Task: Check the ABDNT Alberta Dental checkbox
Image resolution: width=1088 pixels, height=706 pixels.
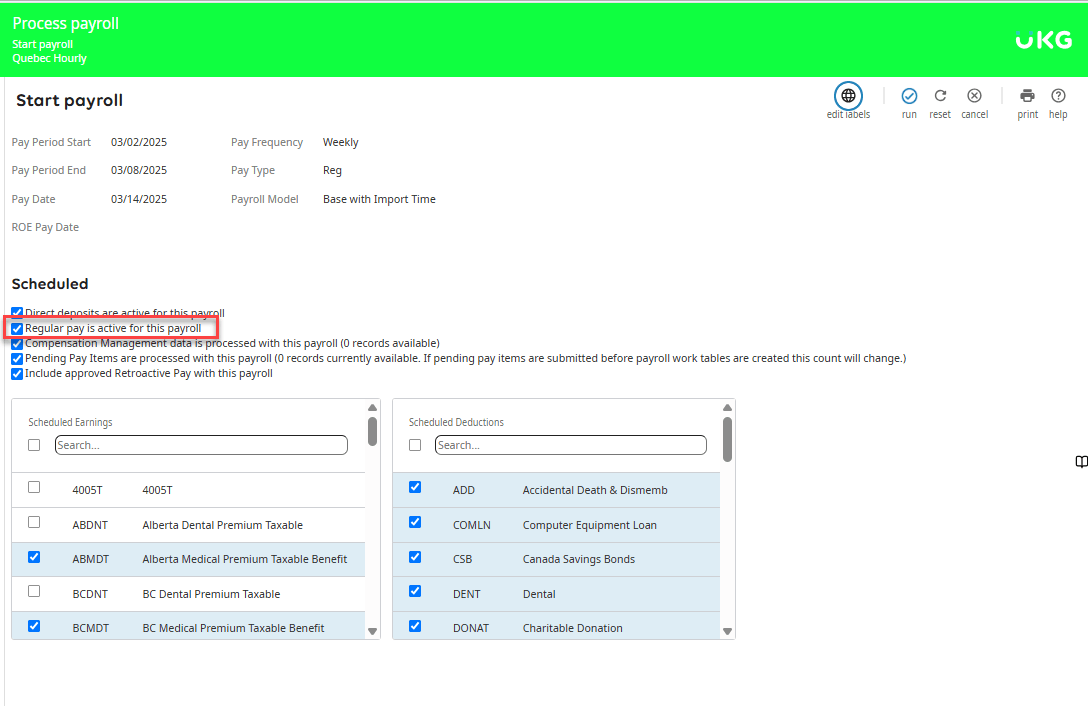Action: [34, 522]
